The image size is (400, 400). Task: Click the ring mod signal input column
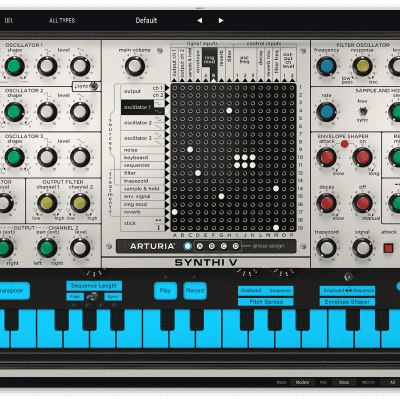(x=209, y=65)
